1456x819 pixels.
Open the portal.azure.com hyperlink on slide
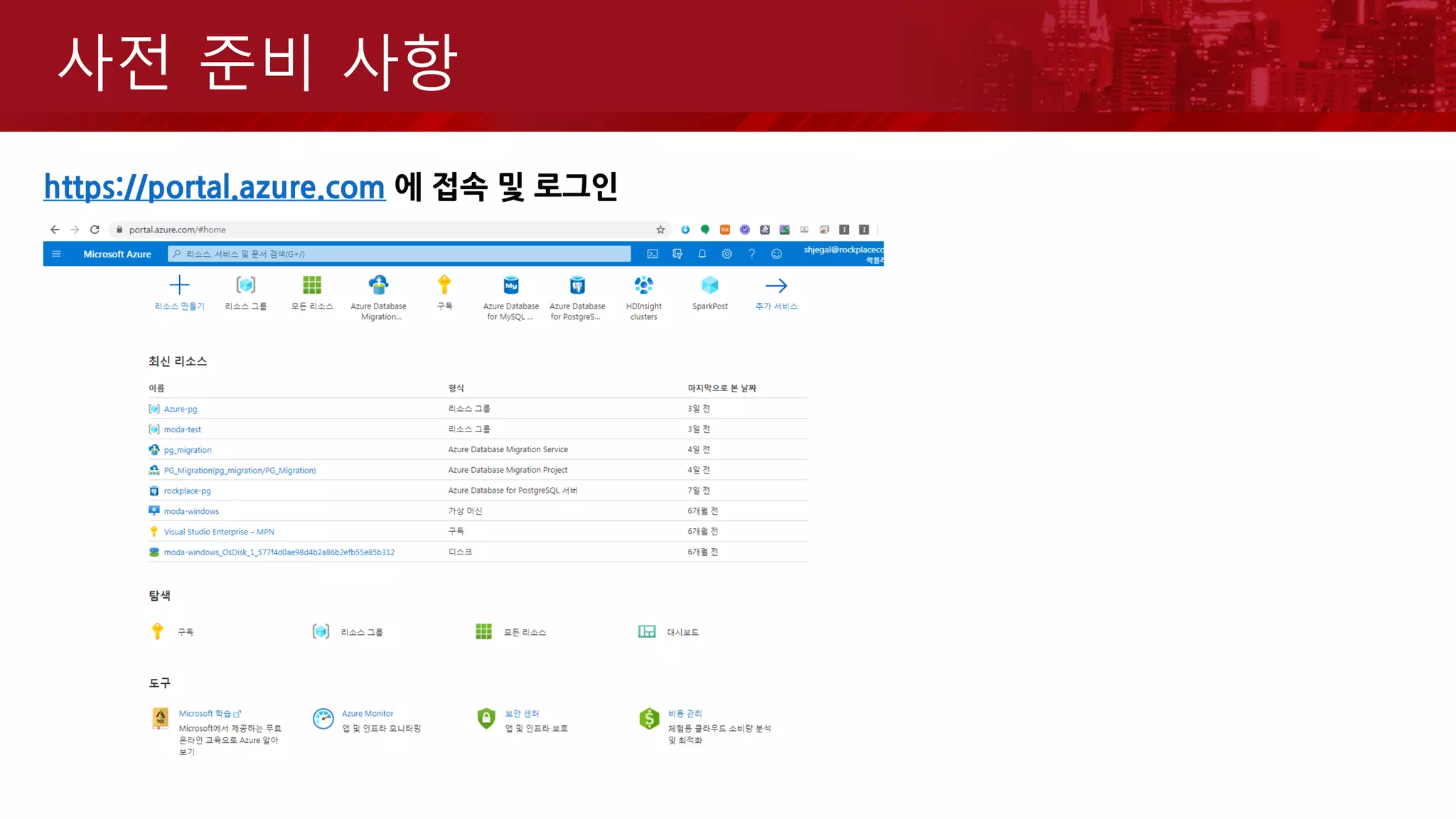(x=215, y=187)
